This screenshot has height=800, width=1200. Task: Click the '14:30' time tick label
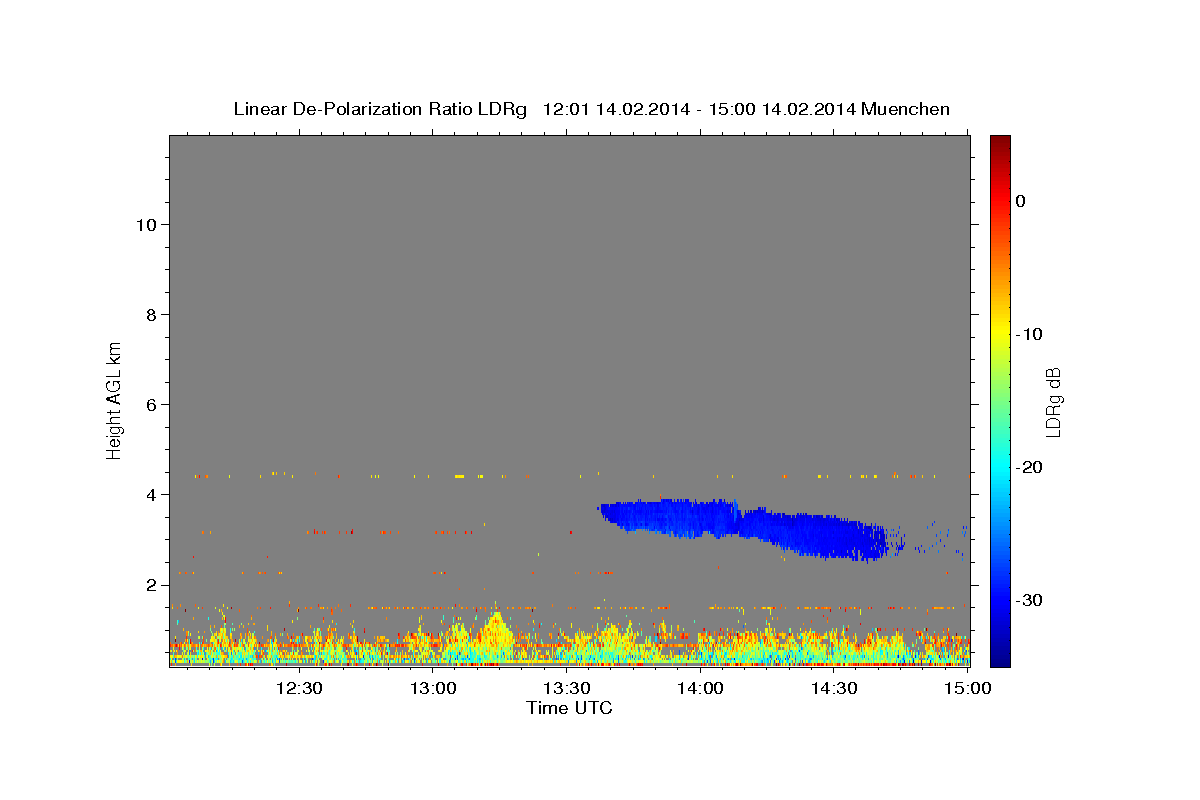click(834, 688)
